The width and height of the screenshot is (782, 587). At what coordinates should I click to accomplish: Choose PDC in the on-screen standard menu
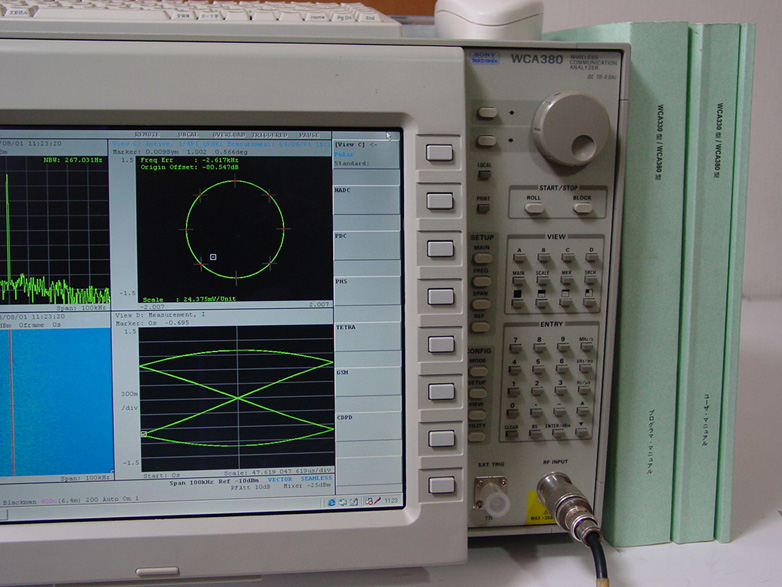367,245
